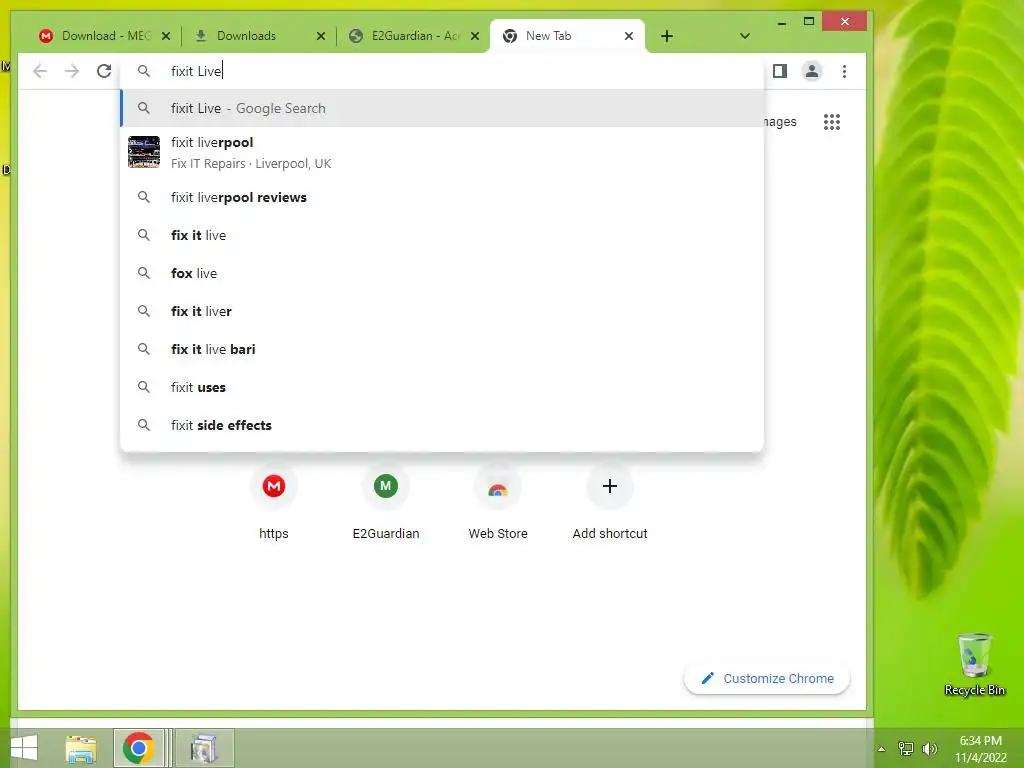The height and width of the screenshot is (768, 1024).
Task: Open Chrome's three-dot menu
Action: [x=844, y=71]
